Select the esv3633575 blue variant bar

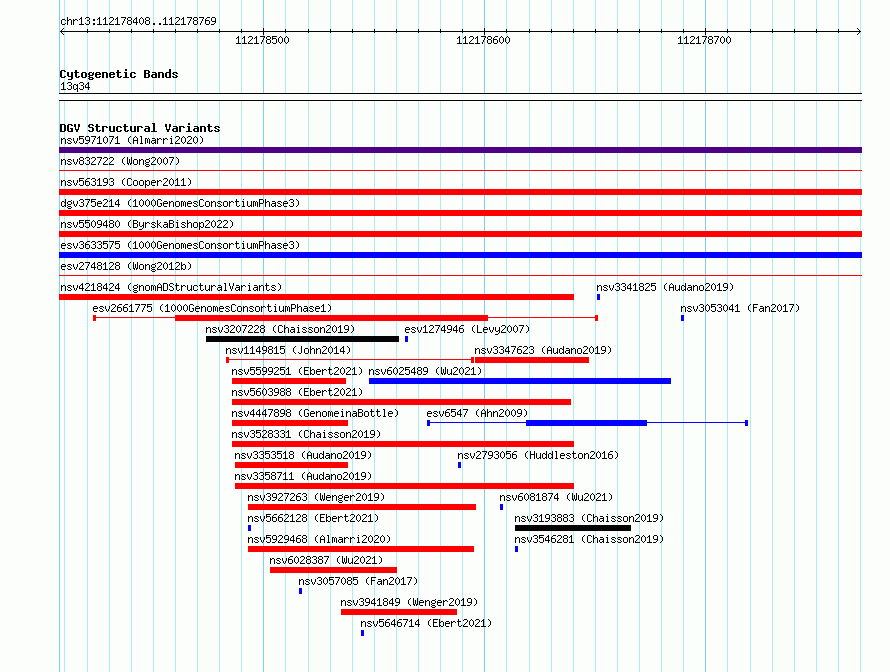point(460,255)
